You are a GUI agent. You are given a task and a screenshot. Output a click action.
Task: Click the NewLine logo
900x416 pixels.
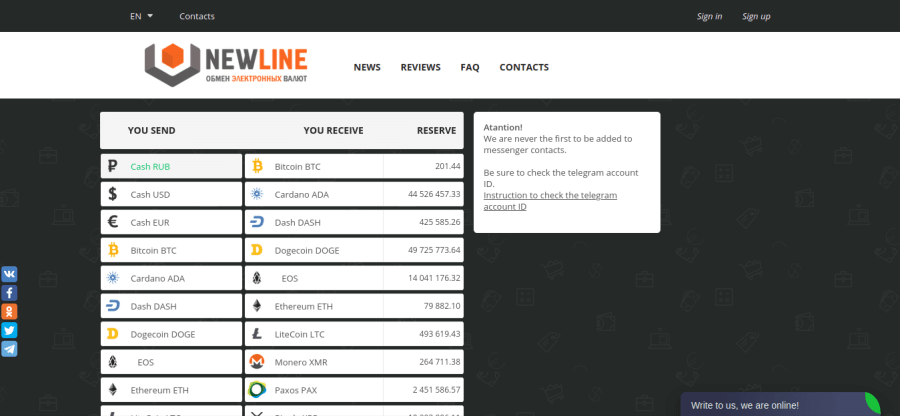226,65
